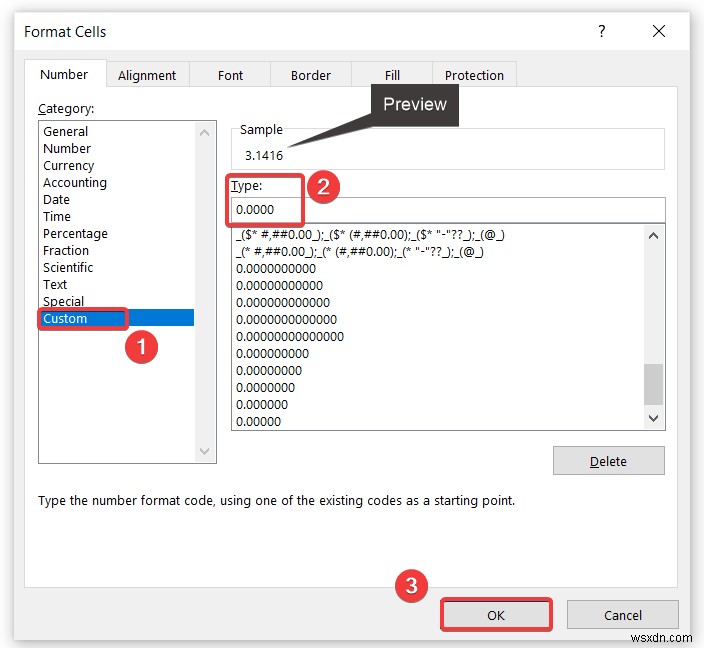The image size is (704, 648).
Task: Click into the Type format code field
Action: point(448,210)
